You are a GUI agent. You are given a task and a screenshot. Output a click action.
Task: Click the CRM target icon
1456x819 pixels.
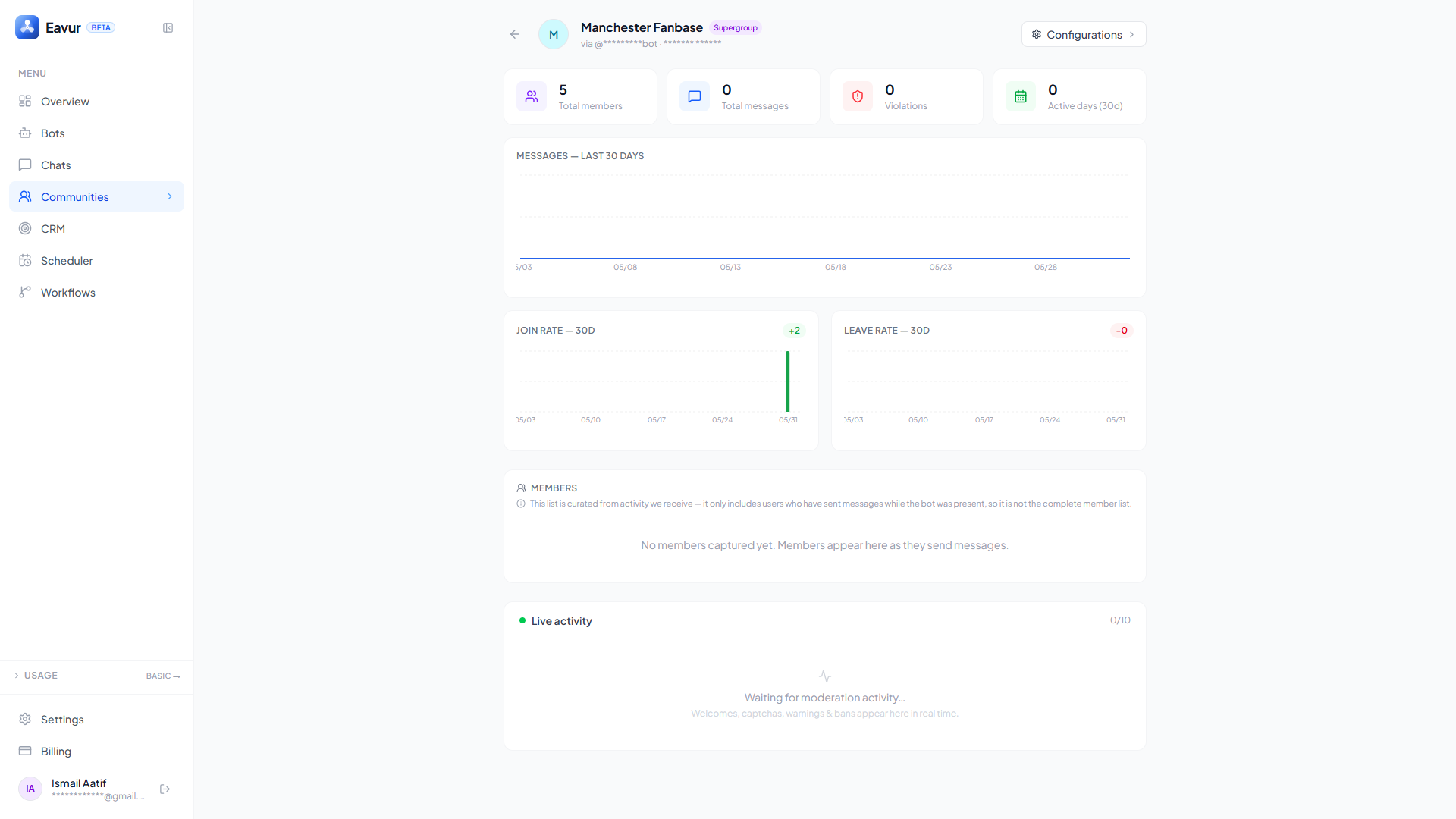tap(25, 229)
